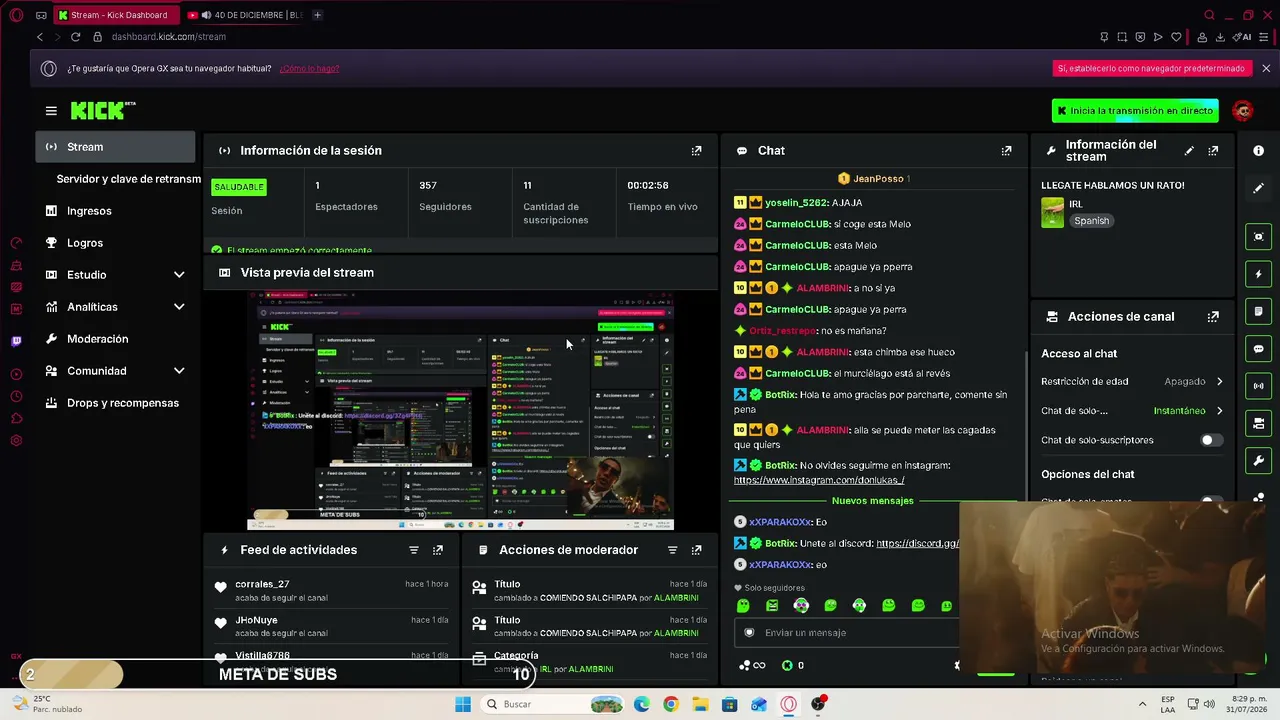Image resolution: width=1280 pixels, height=720 pixels.
Task: Open the Instagram link in chat
Action: (819, 481)
